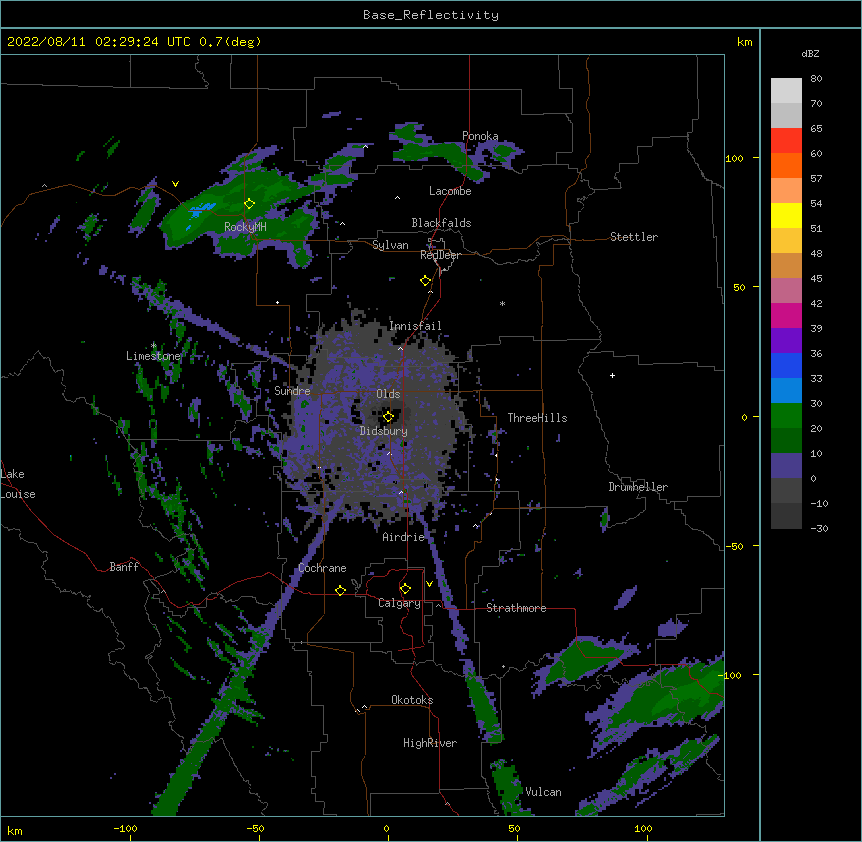Pick the bright green 20–30 dBZ swatch
The height and width of the screenshot is (842, 862).
(786, 416)
